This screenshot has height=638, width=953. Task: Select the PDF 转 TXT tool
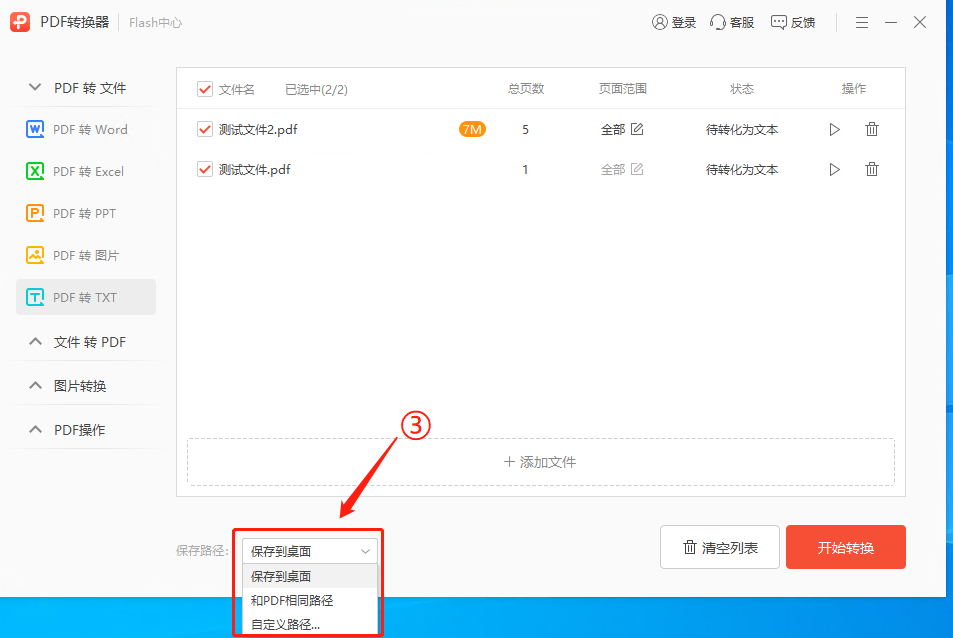click(x=86, y=297)
